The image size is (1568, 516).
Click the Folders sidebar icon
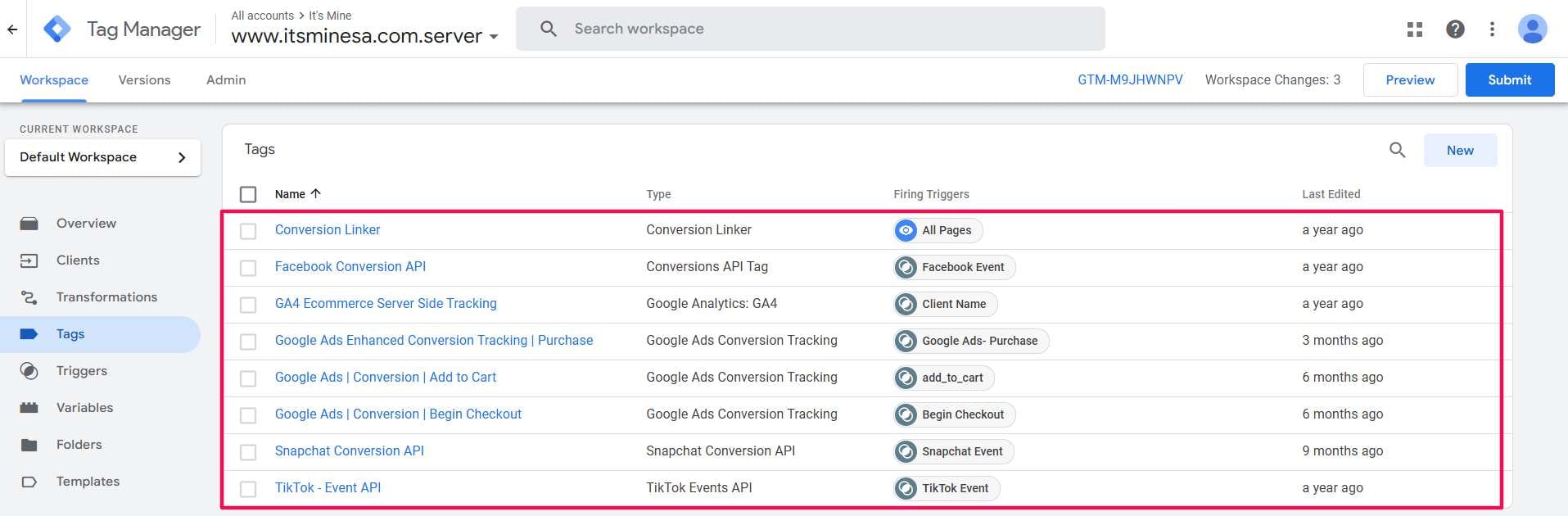point(29,445)
